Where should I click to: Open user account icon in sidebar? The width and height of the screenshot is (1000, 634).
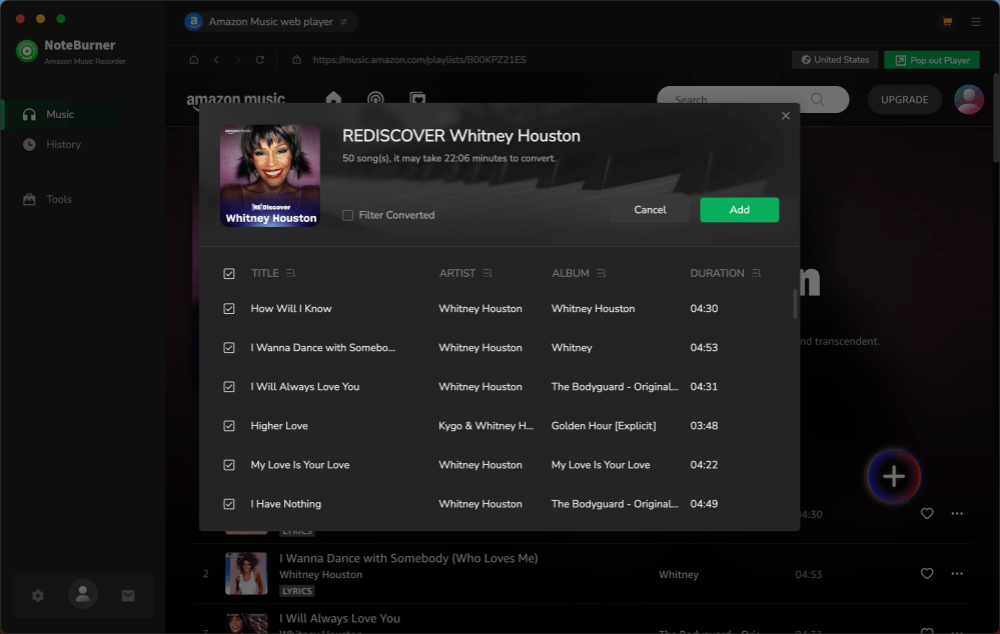click(83, 594)
